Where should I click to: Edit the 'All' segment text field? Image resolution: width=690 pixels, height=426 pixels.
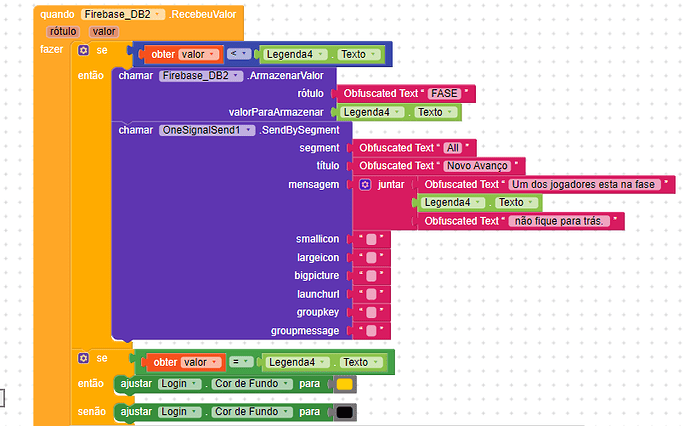click(453, 148)
